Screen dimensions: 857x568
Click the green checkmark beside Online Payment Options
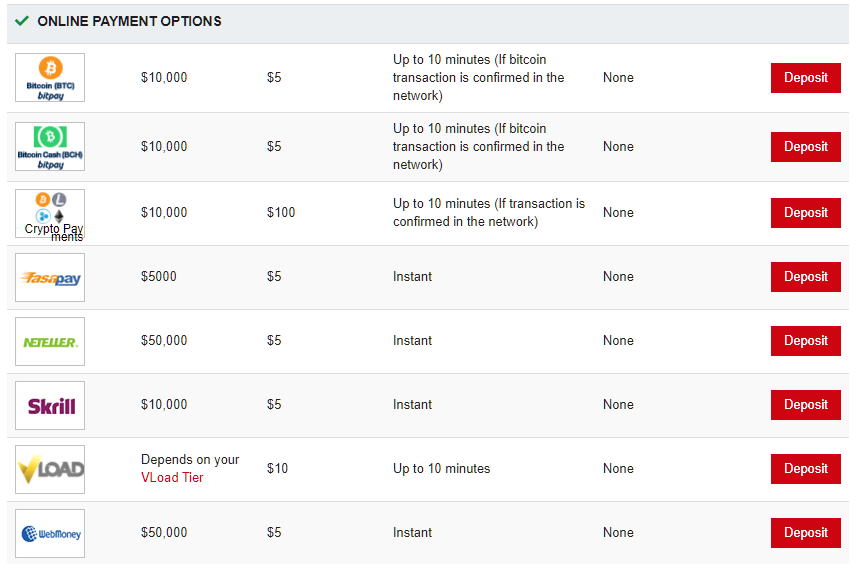[22, 21]
